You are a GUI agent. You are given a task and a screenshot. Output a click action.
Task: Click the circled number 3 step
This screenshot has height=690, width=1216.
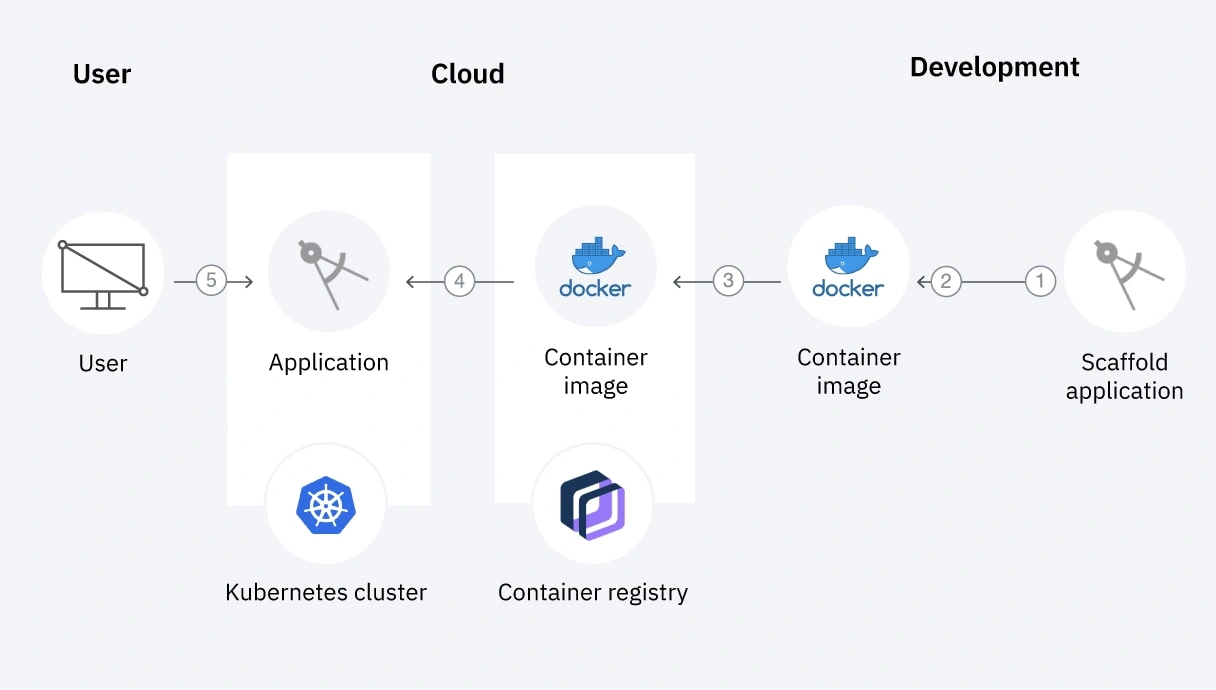pos(728,281)
